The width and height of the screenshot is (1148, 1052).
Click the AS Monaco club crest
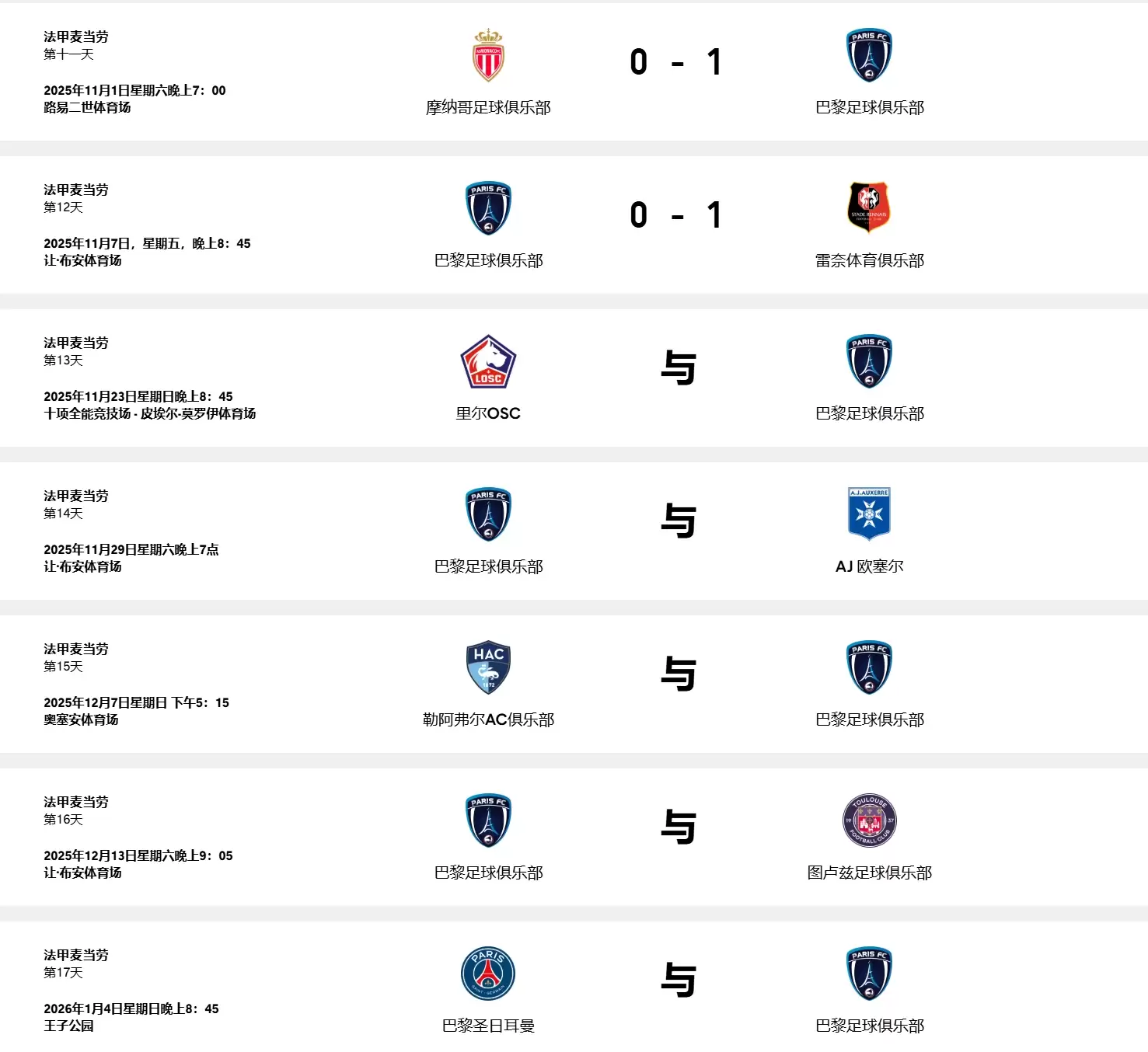tap(488, 56)
